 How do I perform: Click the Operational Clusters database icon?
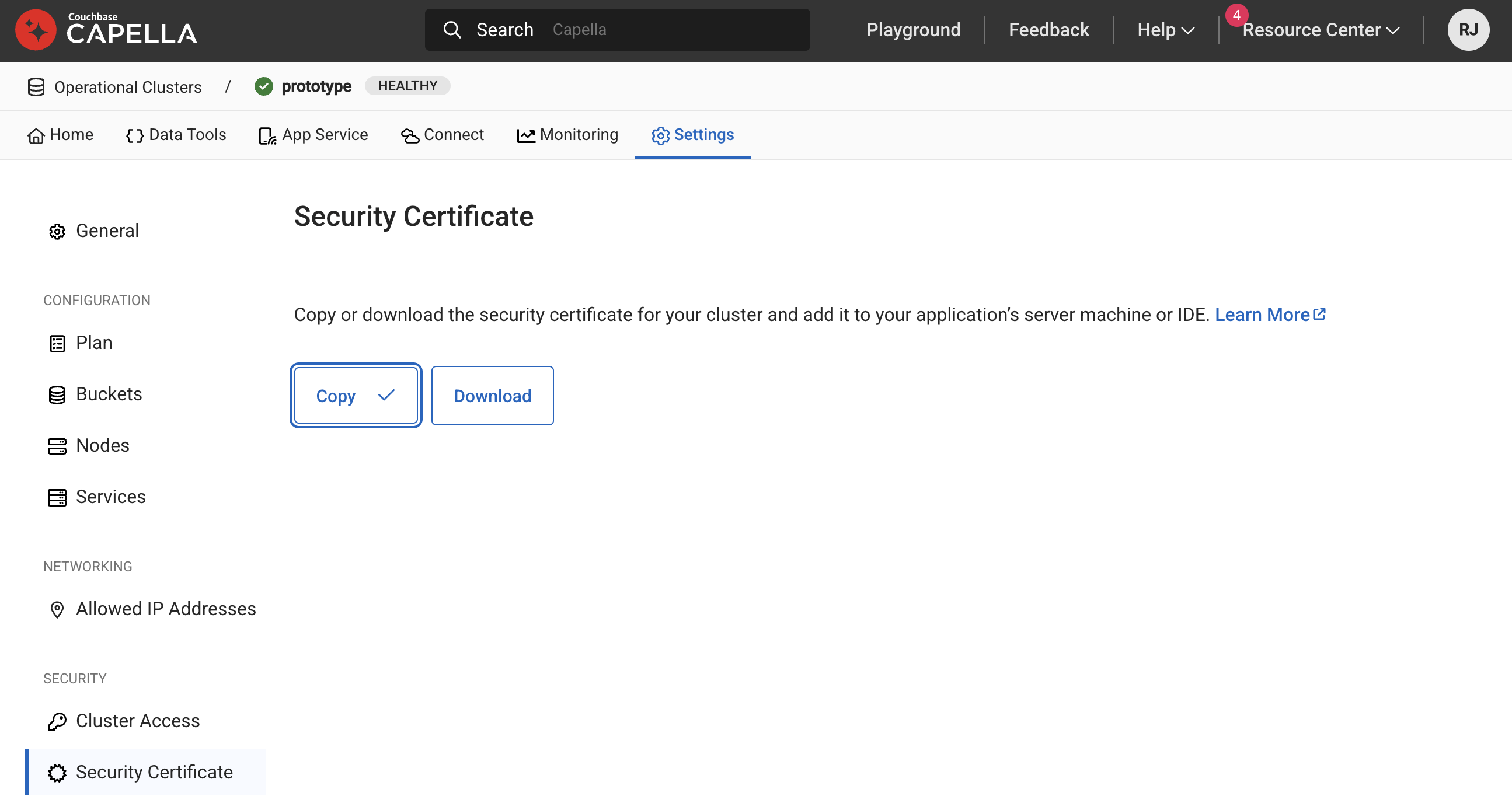[36, 87]
